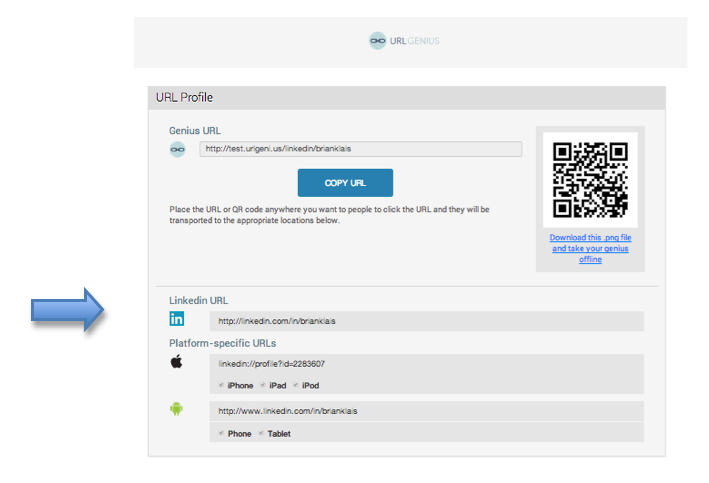
Task: Click the Genius URL chain-link icon
Action: click(177, 149)
